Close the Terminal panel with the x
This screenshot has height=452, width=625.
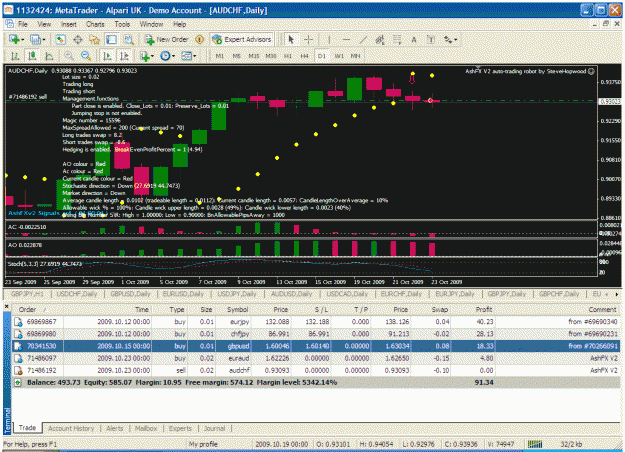pos(7,306)
